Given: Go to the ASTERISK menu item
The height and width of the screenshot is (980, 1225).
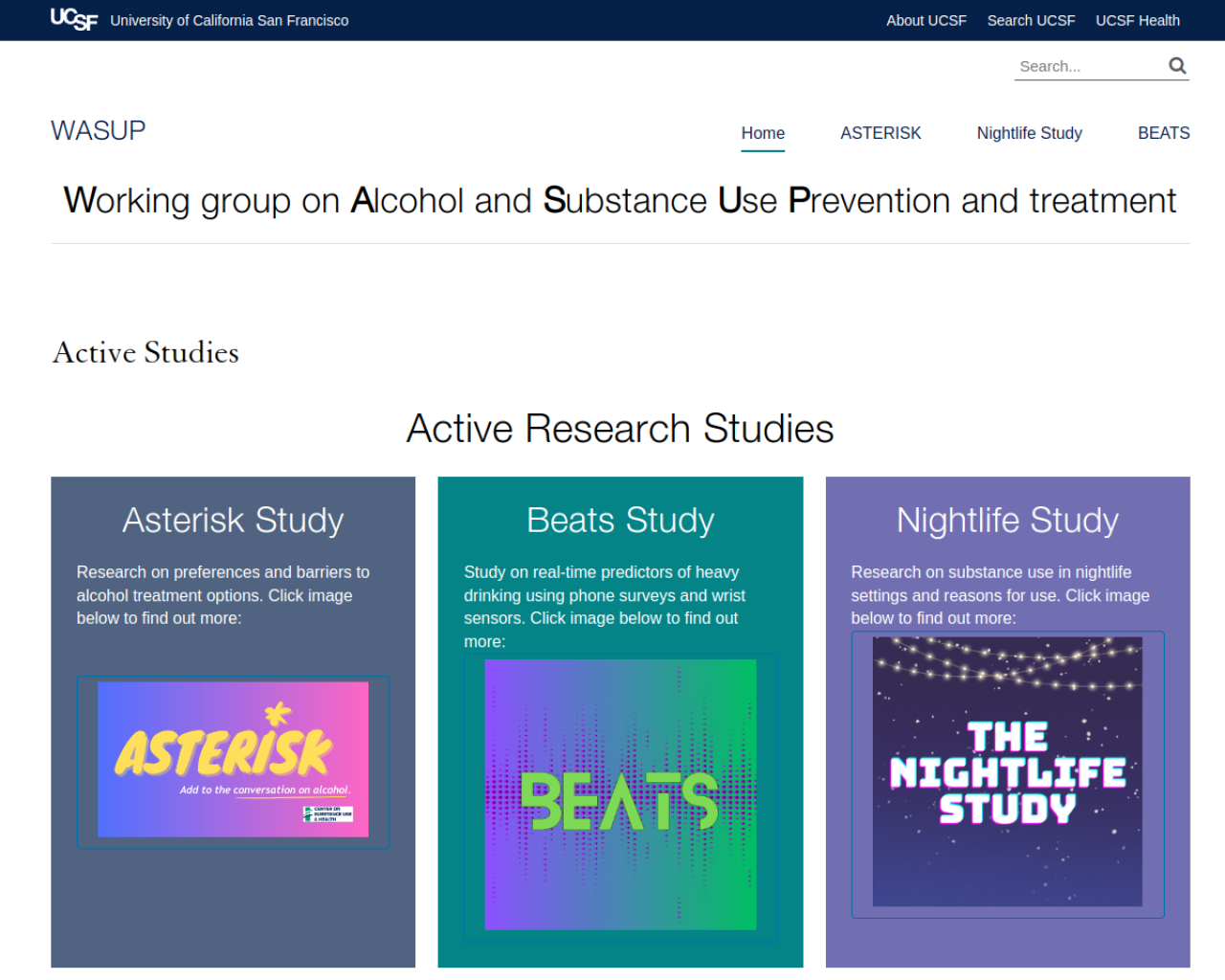Looking at the screenshot, I should coord(880,133).
